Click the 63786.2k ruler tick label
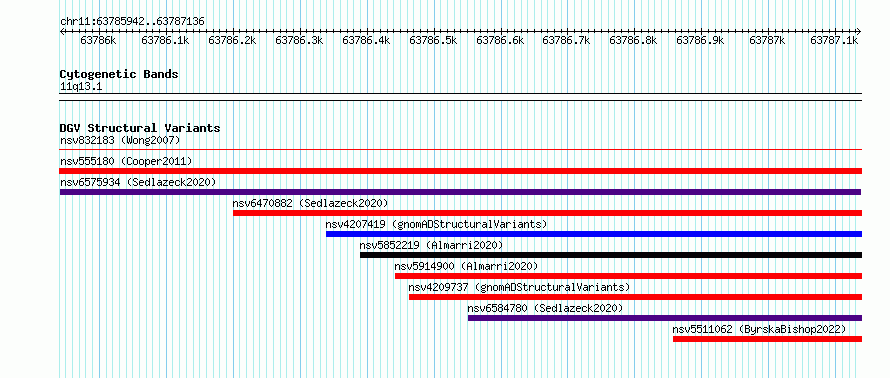Image resolution: width=890 pixels, height=378 pixels. point(233,40)
